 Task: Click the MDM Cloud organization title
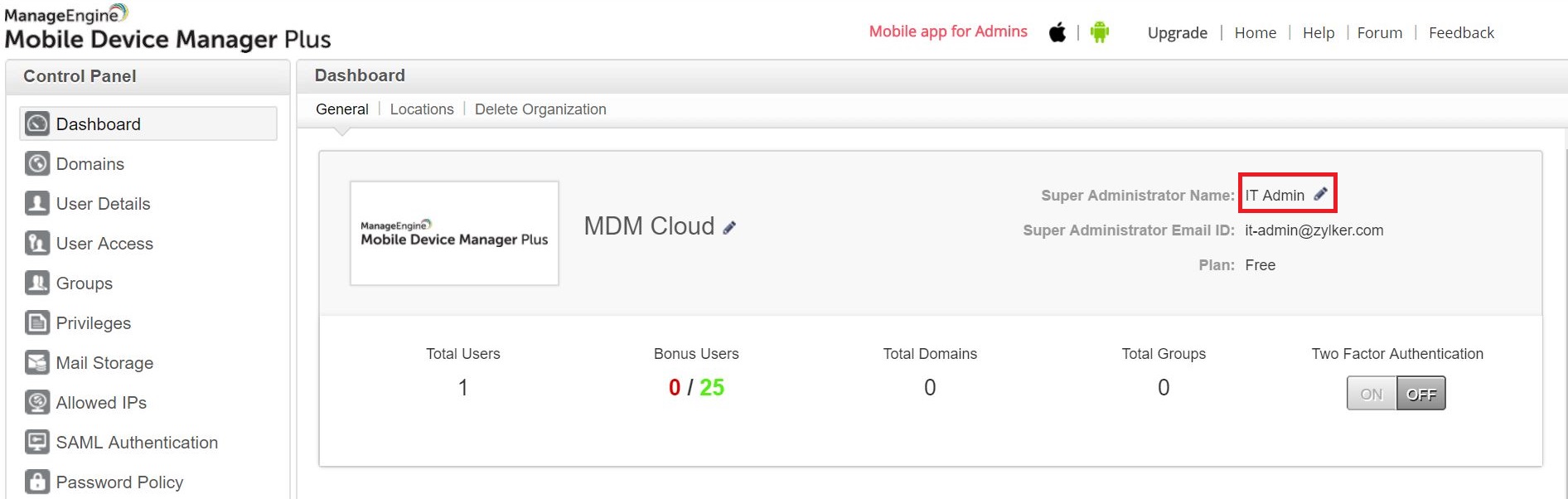pos(649,226)
